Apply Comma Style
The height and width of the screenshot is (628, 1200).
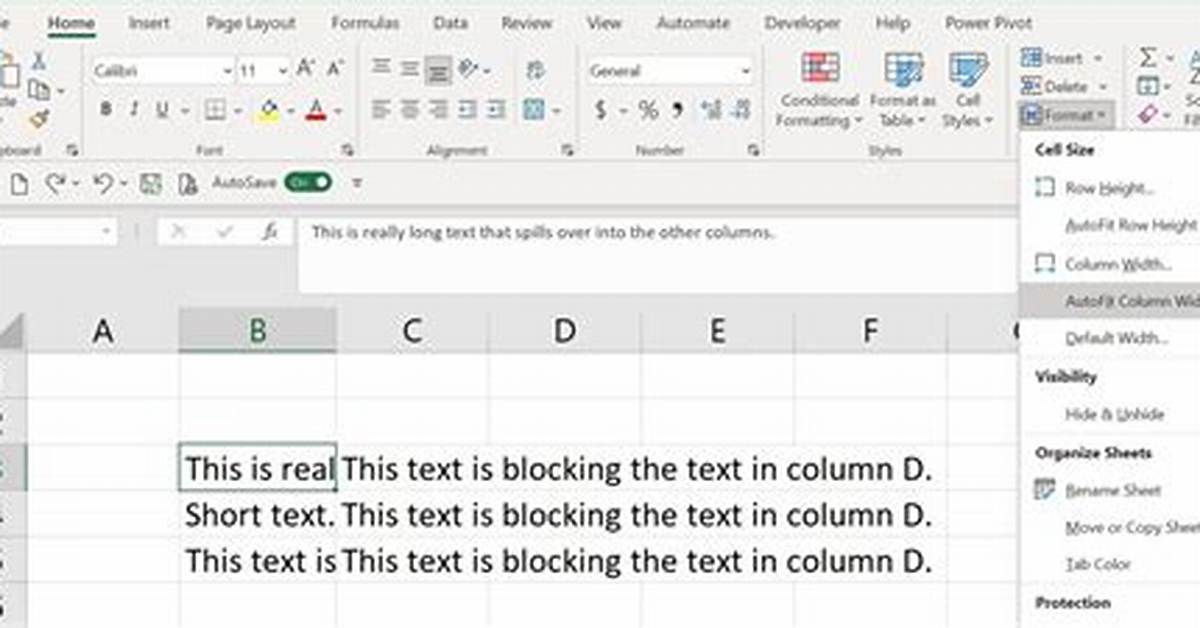click(x=677, y=110)
